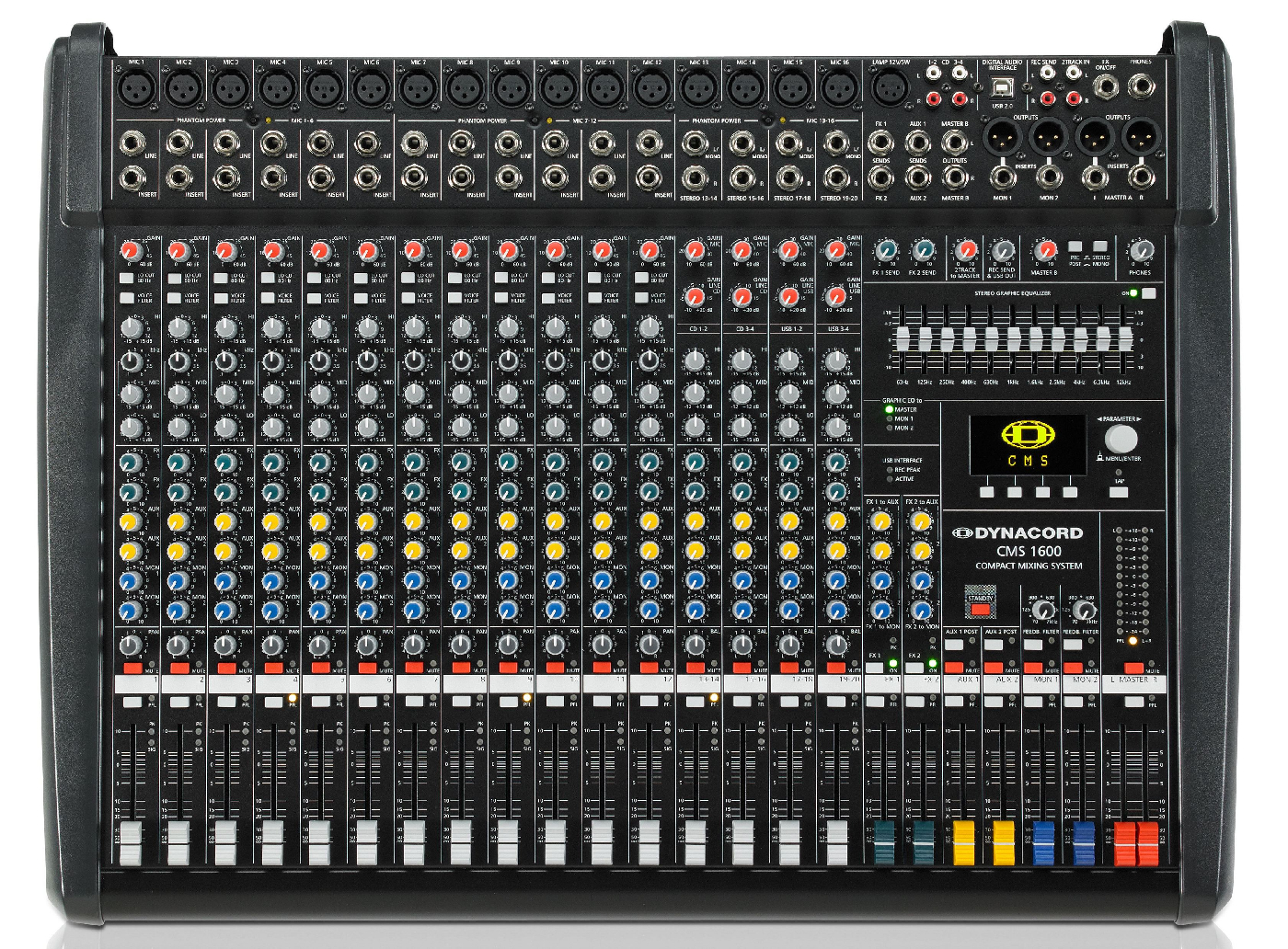
Task: Mute the MON 2 bus
Action: pos(1073,669)
